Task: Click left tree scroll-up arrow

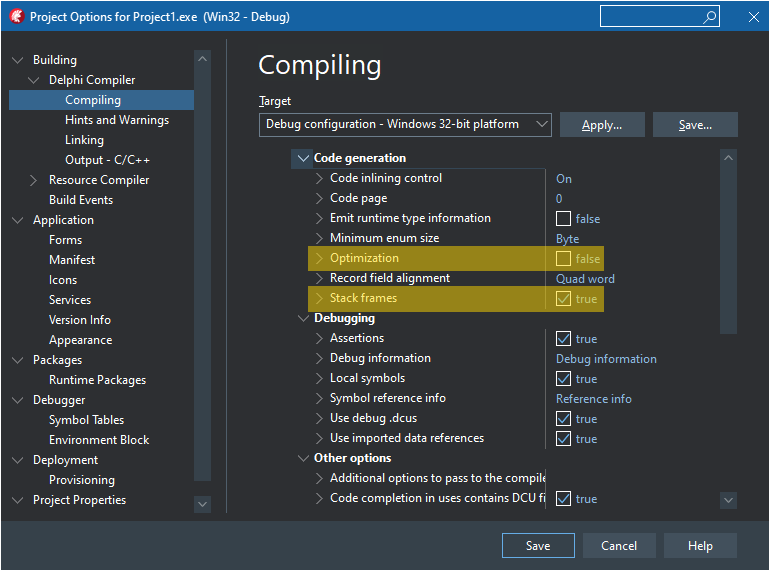Action: tap(203, 59)
